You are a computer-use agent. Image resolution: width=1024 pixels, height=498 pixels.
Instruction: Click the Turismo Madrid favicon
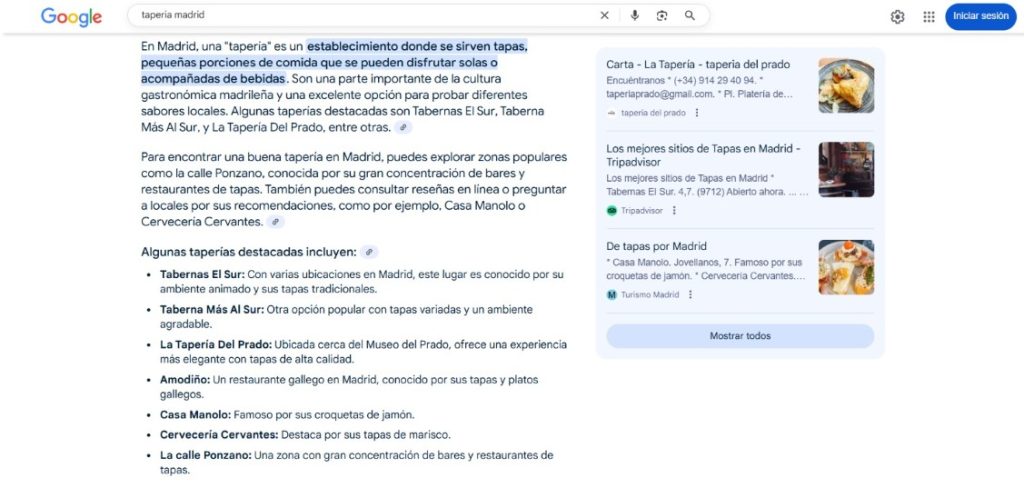(611, 294)
